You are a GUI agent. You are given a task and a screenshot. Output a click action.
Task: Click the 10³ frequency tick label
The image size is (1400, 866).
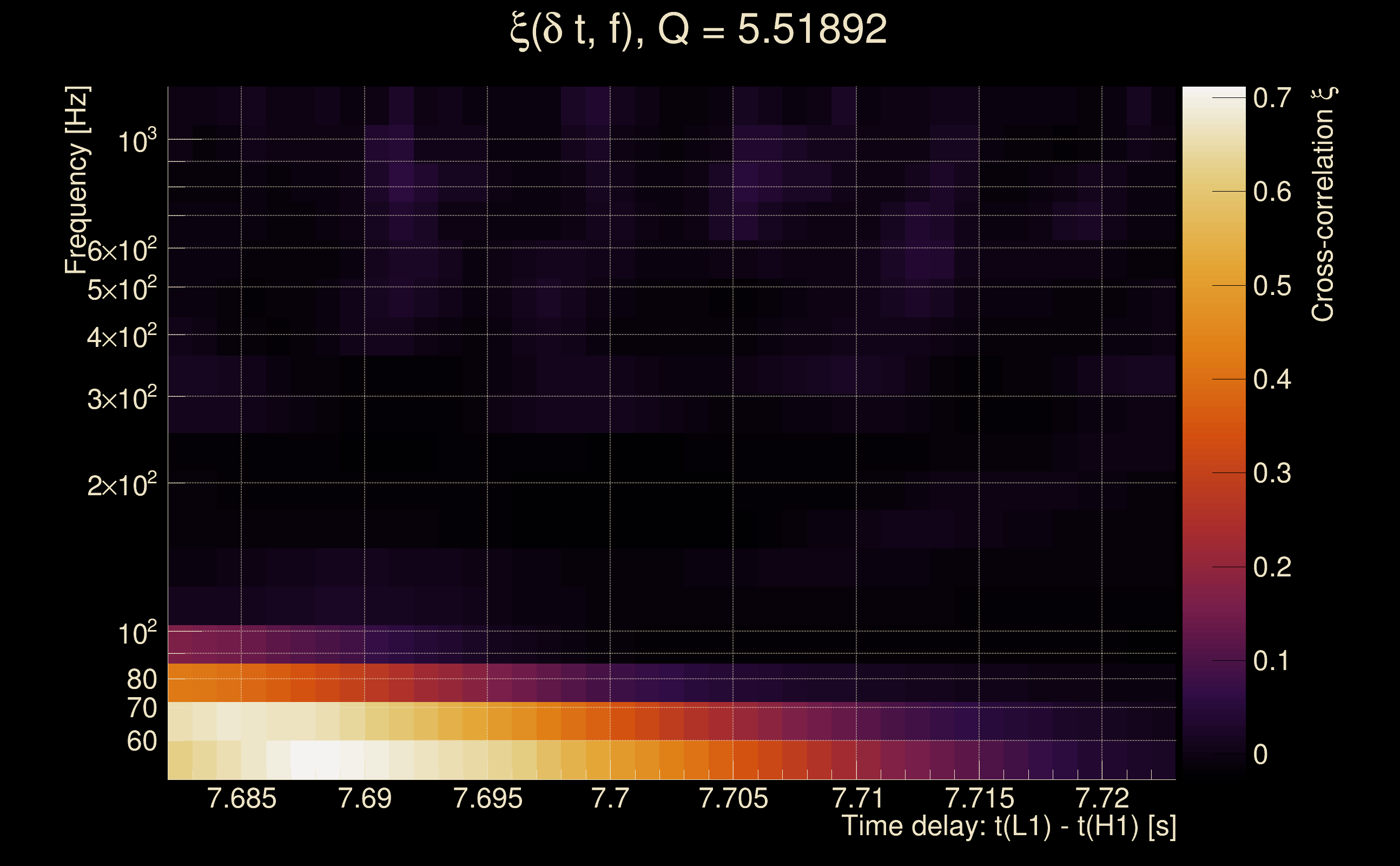137,141
